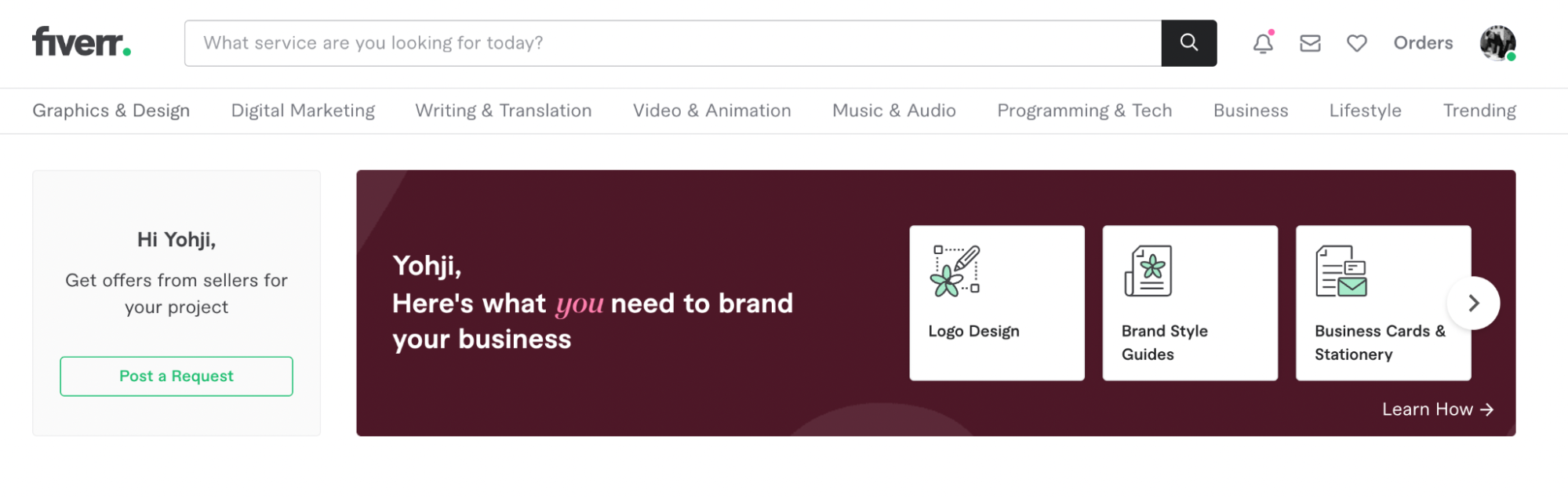Open the favorites heart icon

tap(1357, 43)
